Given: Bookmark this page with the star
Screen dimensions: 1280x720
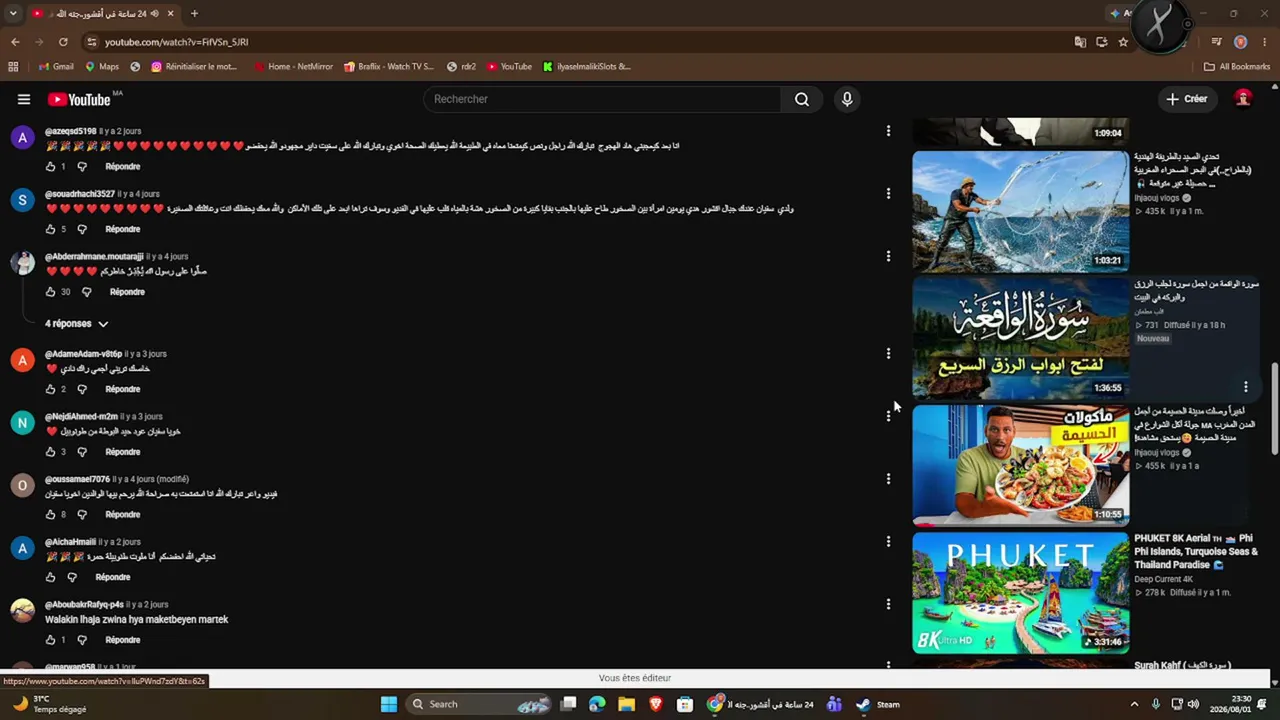Looking at the screenshot, I should [x=1123, y=42].
